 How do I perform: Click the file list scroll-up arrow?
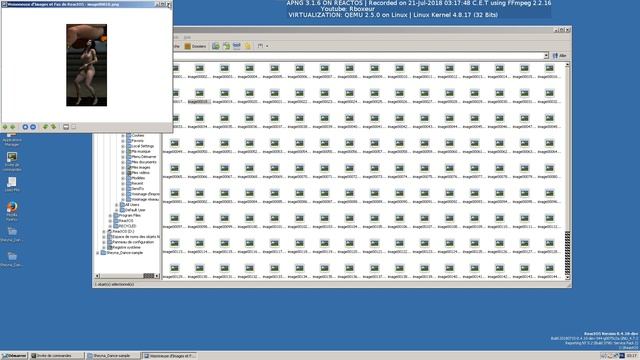[567, 65]
